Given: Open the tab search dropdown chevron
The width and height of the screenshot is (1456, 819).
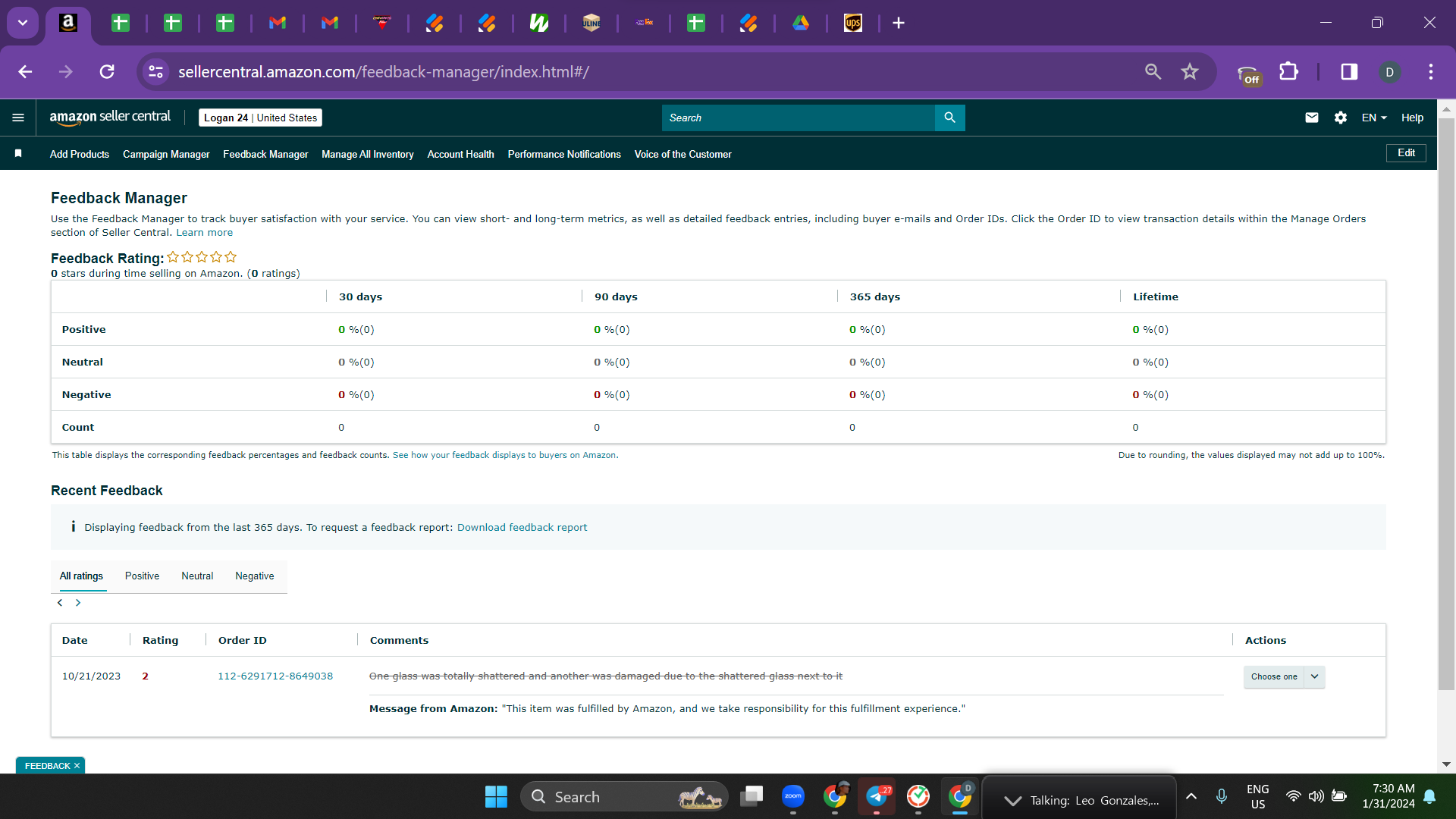Looking at the screenshot, I should (23, 23).
